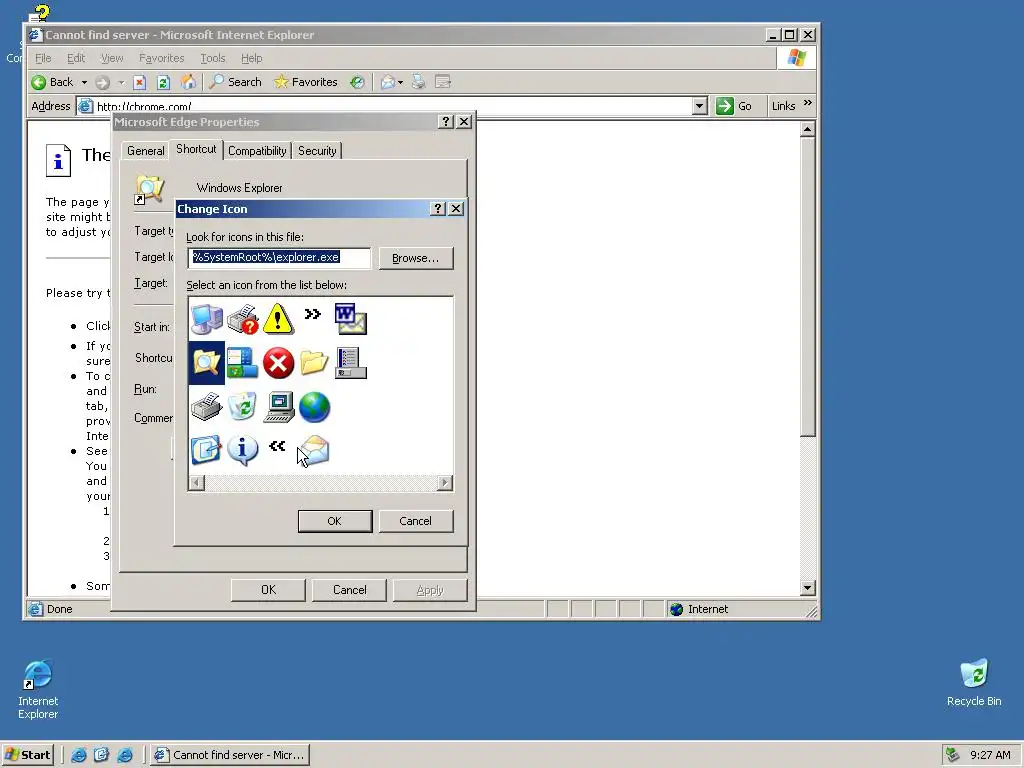Open Favorites from IE toolbar

pyautogui.click(x=306, y=82)
